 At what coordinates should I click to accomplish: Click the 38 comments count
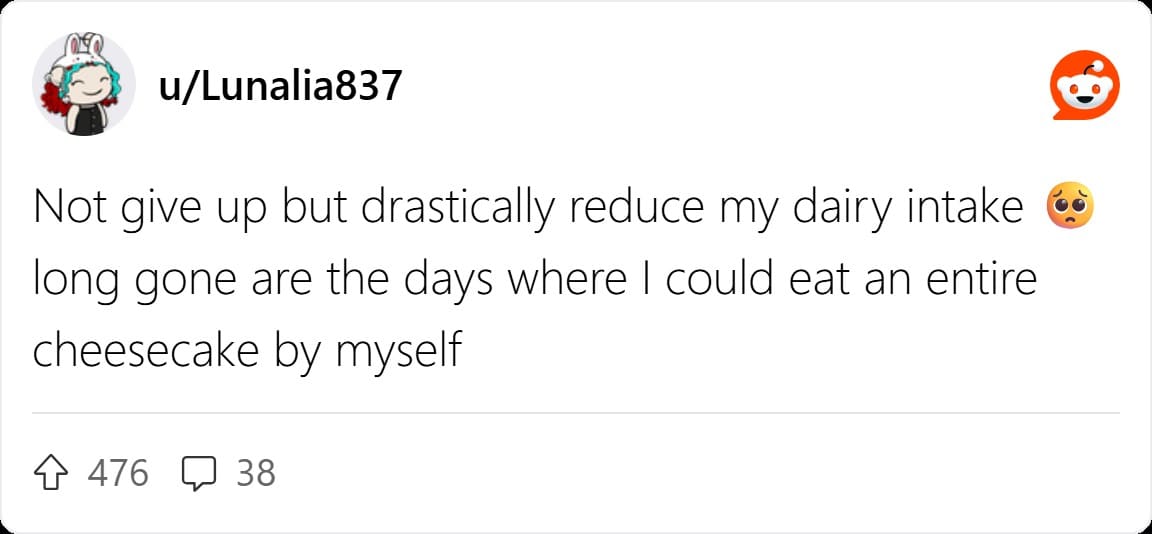coord(256,474)
